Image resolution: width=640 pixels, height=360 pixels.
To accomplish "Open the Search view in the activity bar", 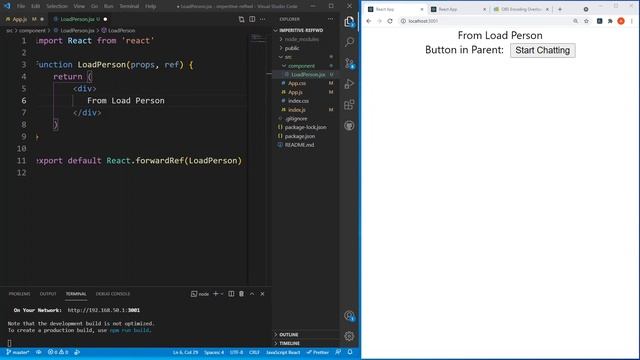I will tap(349, 42).
